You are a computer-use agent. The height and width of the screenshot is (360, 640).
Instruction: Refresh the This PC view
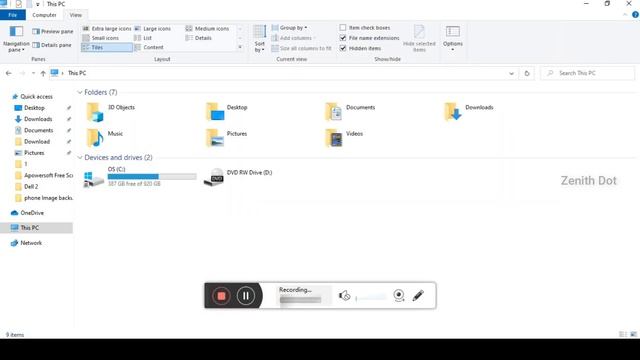(527, 73)
